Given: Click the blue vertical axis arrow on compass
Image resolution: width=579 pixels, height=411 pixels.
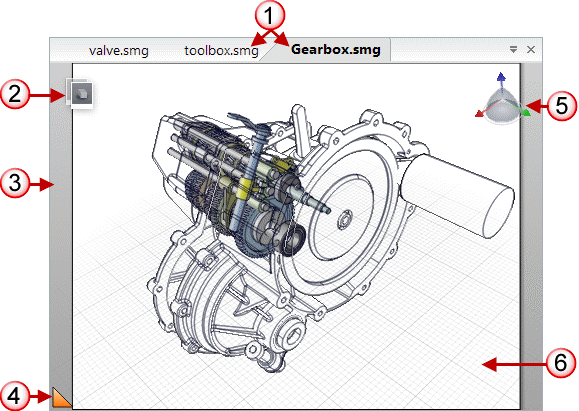Looking at the screenshot, I should 501,78.
